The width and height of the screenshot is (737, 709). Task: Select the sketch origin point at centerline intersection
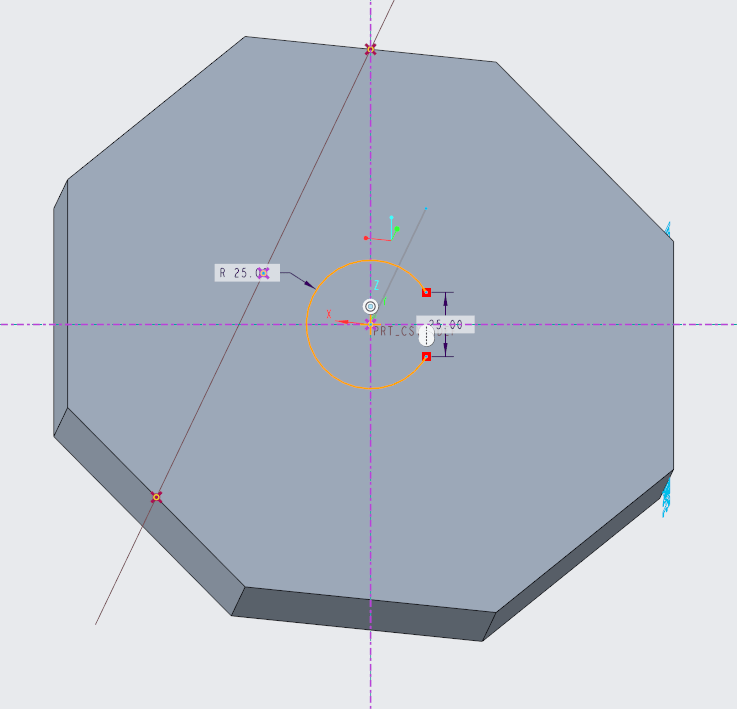click(370, 324)
